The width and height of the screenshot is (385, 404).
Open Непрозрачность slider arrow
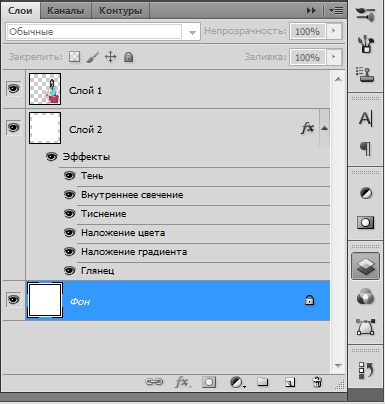pos(333,31)
